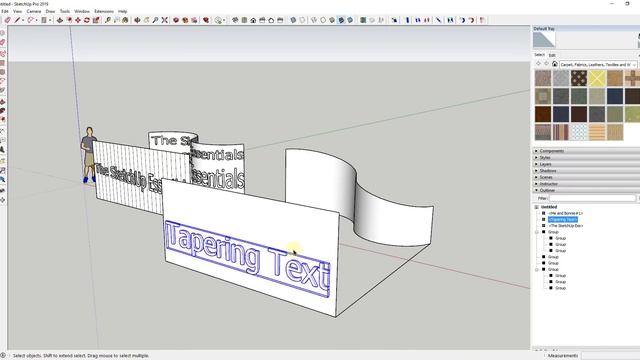Click the materials Forward arrow
This screenshot has height=360, width=640.
(x=546, y=64)
